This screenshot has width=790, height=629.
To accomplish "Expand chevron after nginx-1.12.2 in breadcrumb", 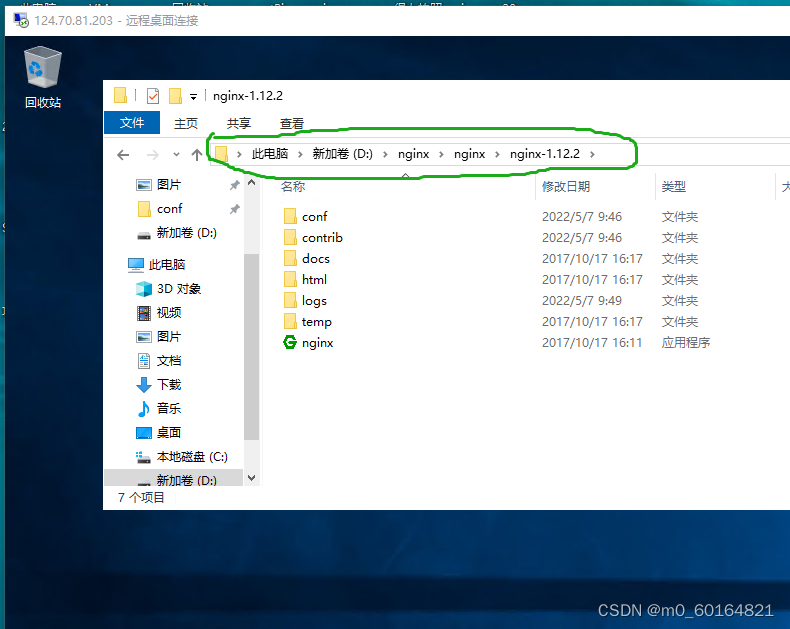I will click(592, 154).
